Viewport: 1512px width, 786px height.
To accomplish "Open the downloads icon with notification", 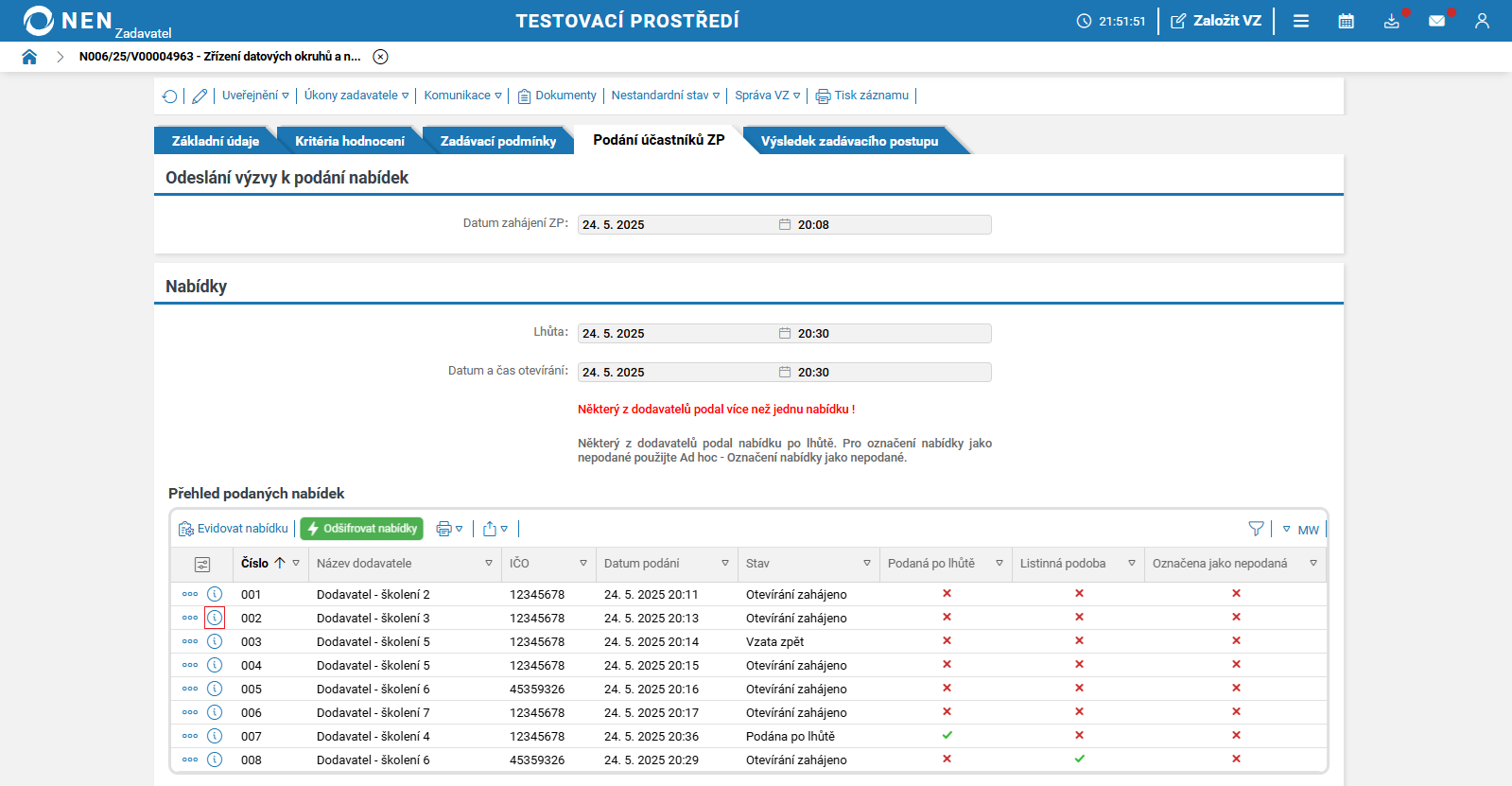I will [1391, 21].
